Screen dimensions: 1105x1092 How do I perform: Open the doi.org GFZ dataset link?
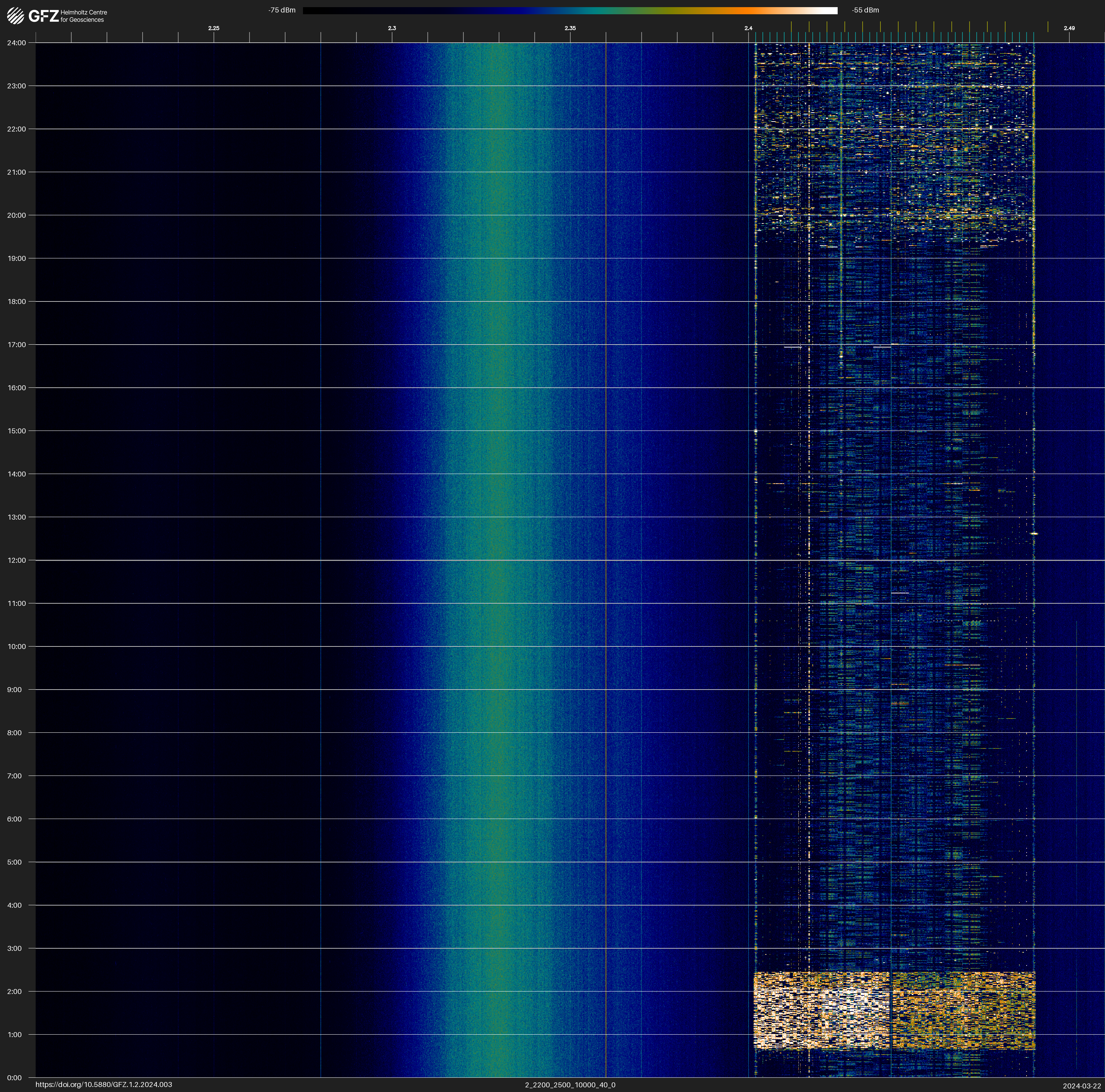[x=103, y=1085]
